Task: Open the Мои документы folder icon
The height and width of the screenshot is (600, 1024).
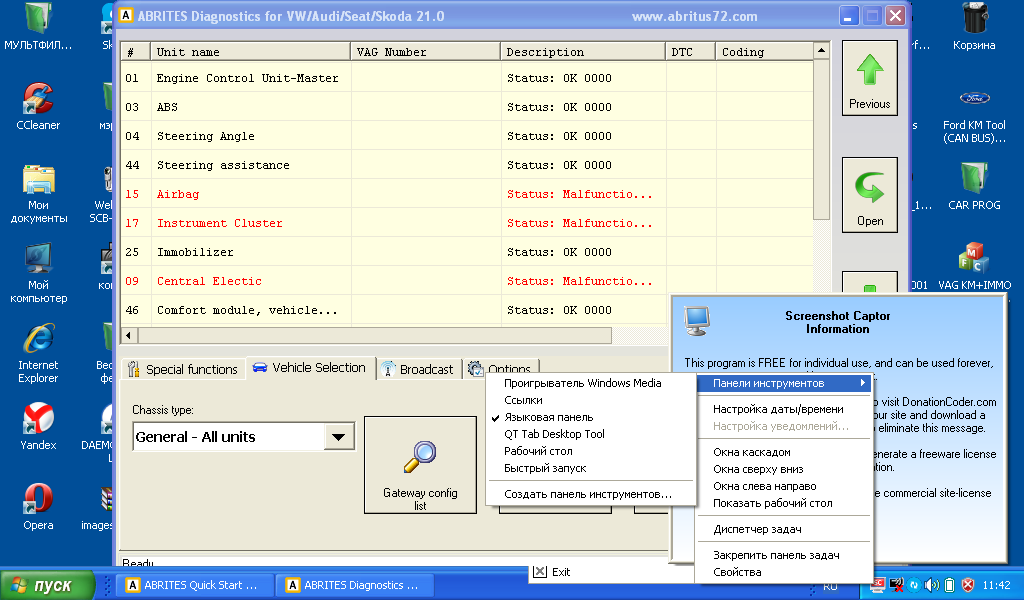Action: tap(38, 193)
